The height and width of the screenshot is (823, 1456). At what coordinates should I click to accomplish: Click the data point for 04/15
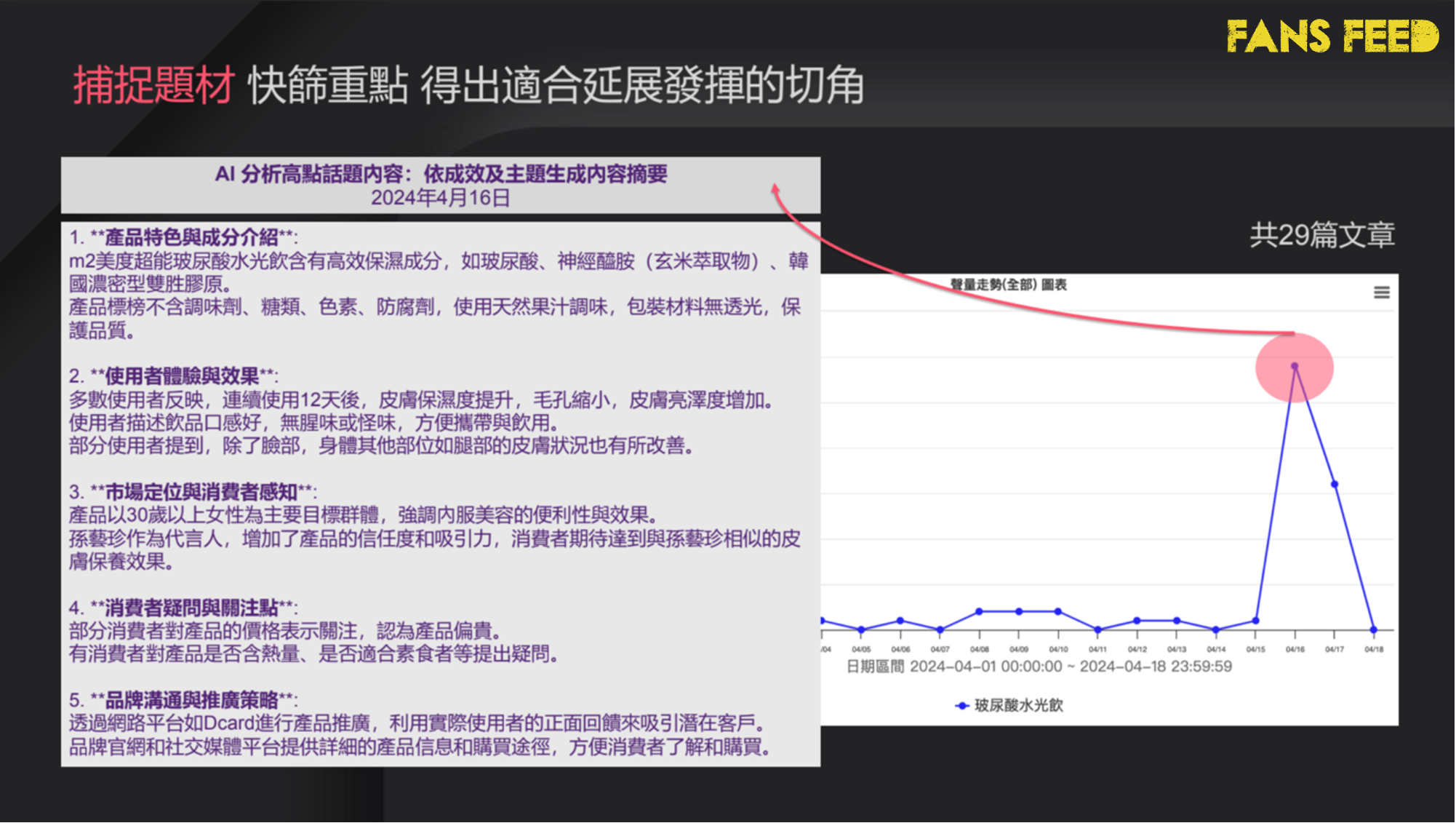pos(1257,621)
